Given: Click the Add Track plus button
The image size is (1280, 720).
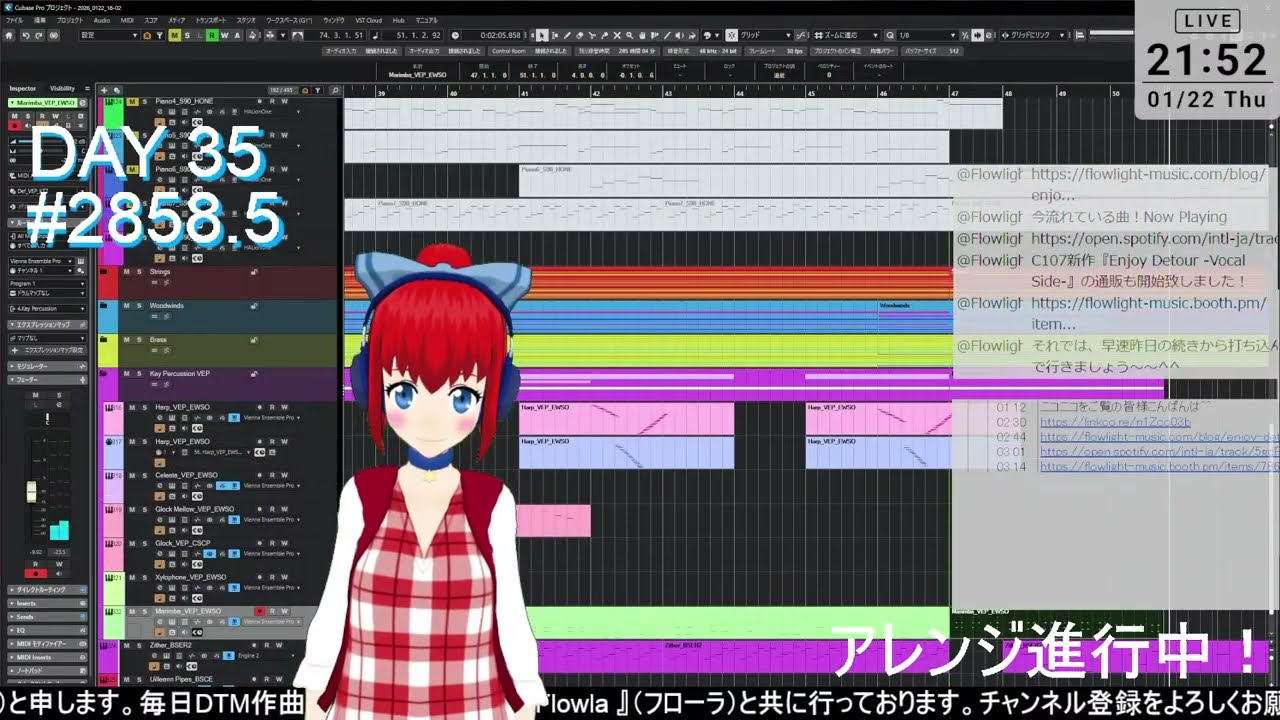Looking at the screenshot, I should point(104,90).
